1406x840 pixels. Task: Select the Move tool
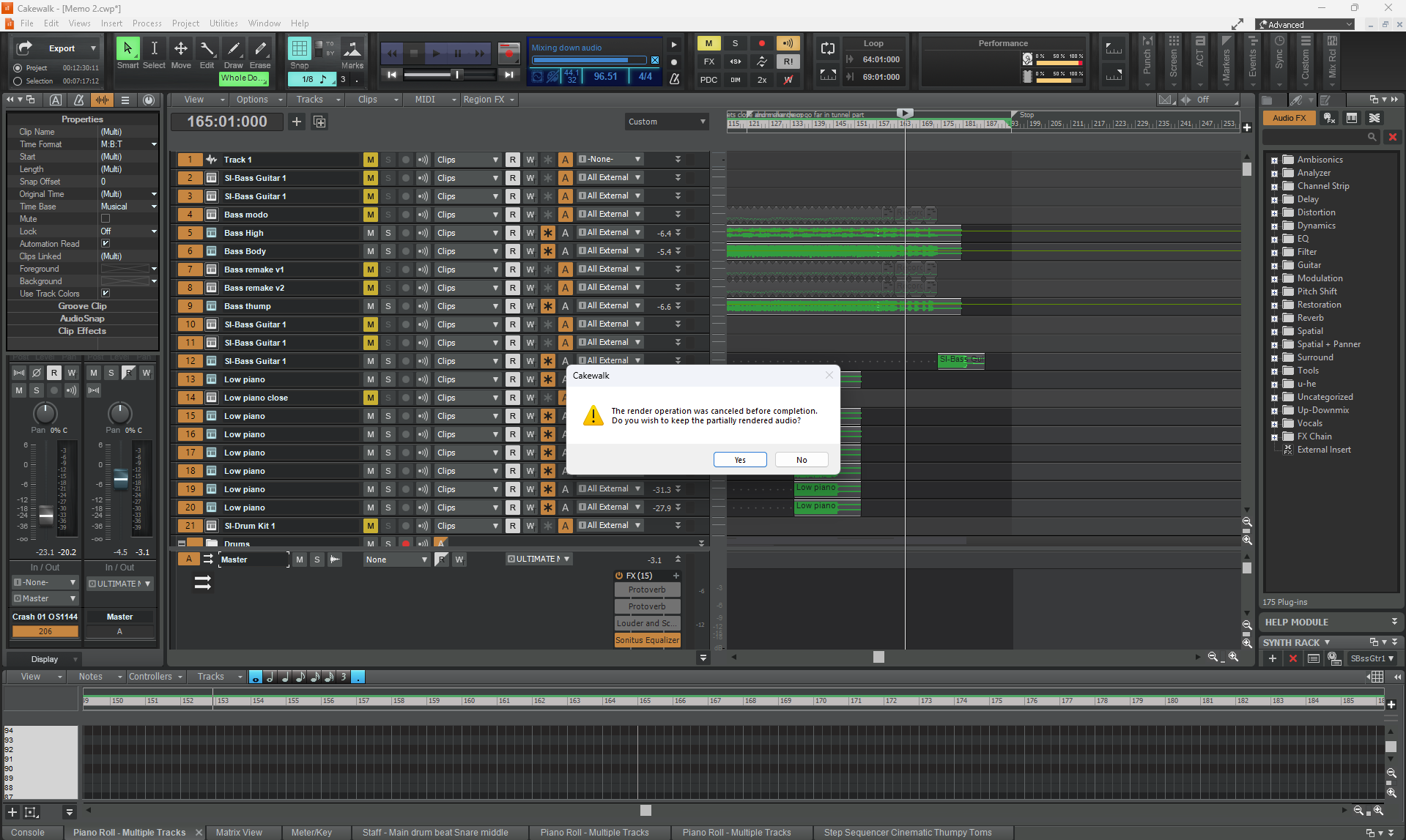[x=180, y=50]
